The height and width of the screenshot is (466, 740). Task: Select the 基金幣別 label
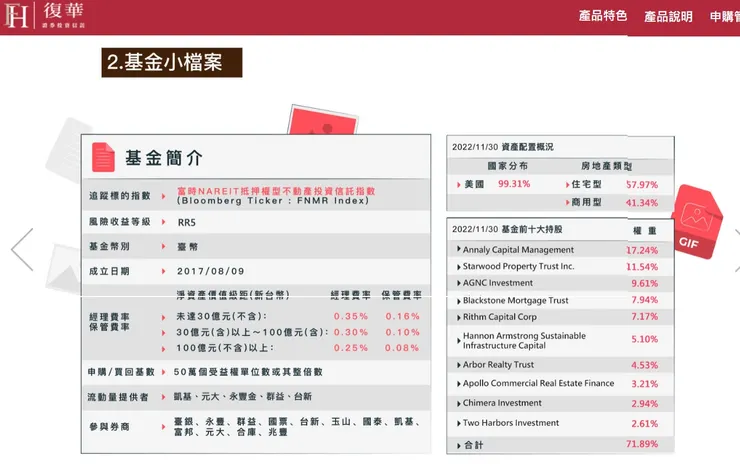109,246
